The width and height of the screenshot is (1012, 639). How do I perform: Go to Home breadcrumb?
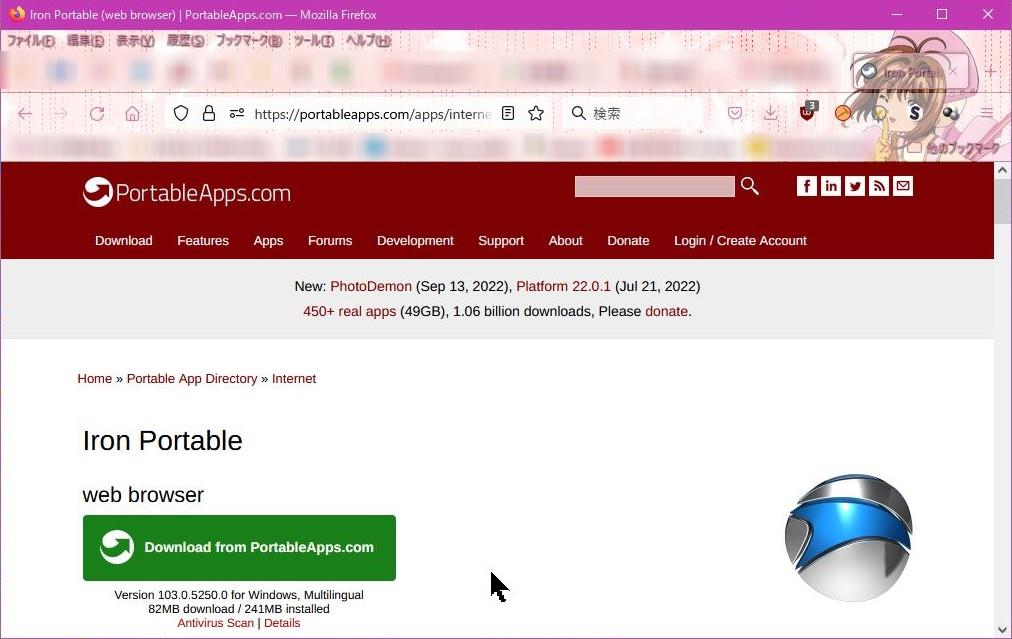[x=95, y=379]
